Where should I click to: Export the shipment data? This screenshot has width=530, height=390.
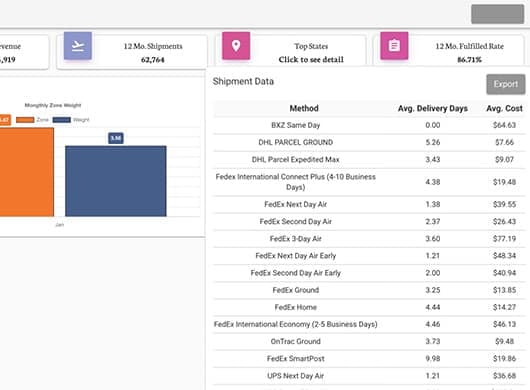coord(506,84)
